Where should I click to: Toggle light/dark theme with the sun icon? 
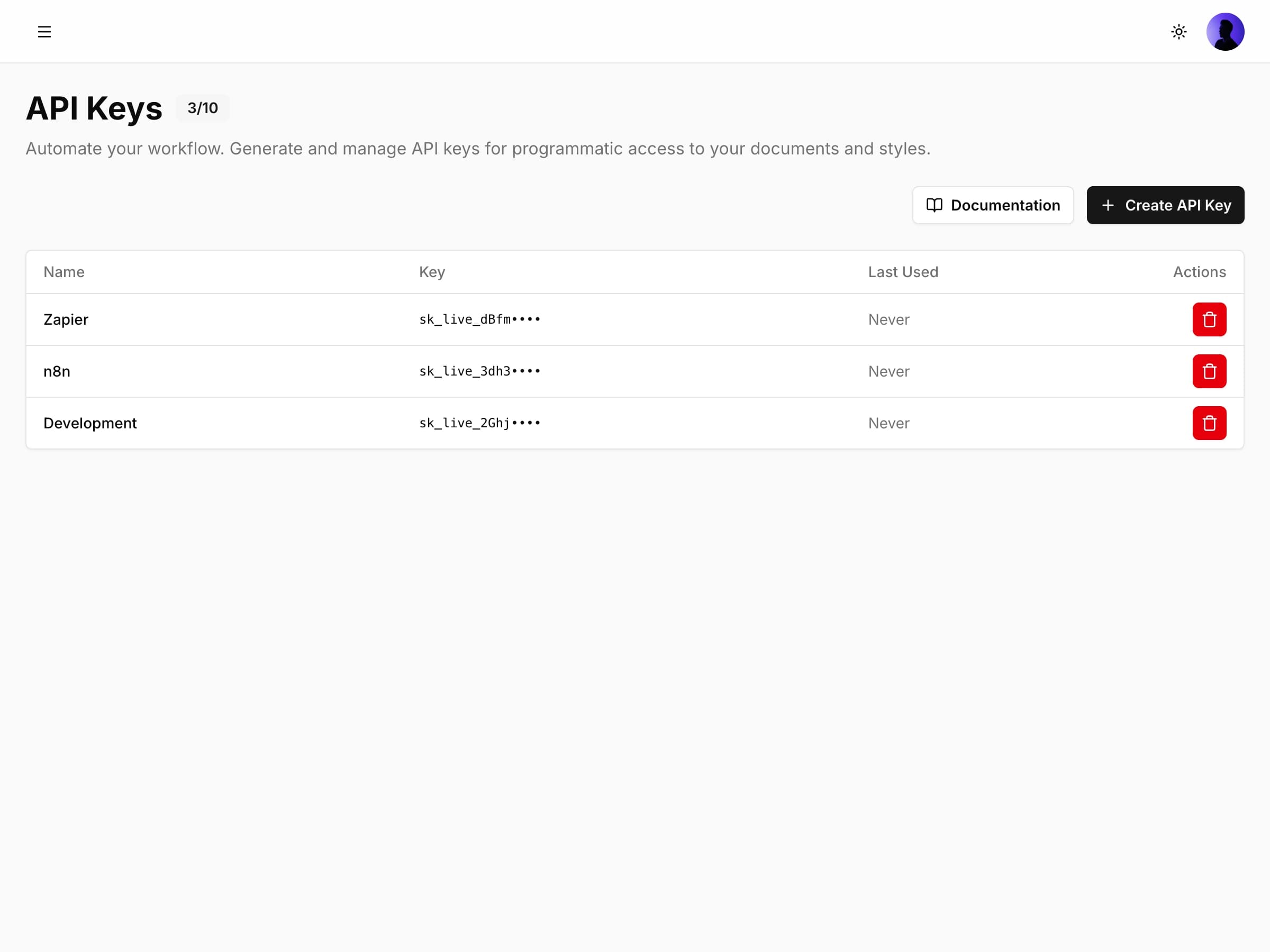[1178, 32]
